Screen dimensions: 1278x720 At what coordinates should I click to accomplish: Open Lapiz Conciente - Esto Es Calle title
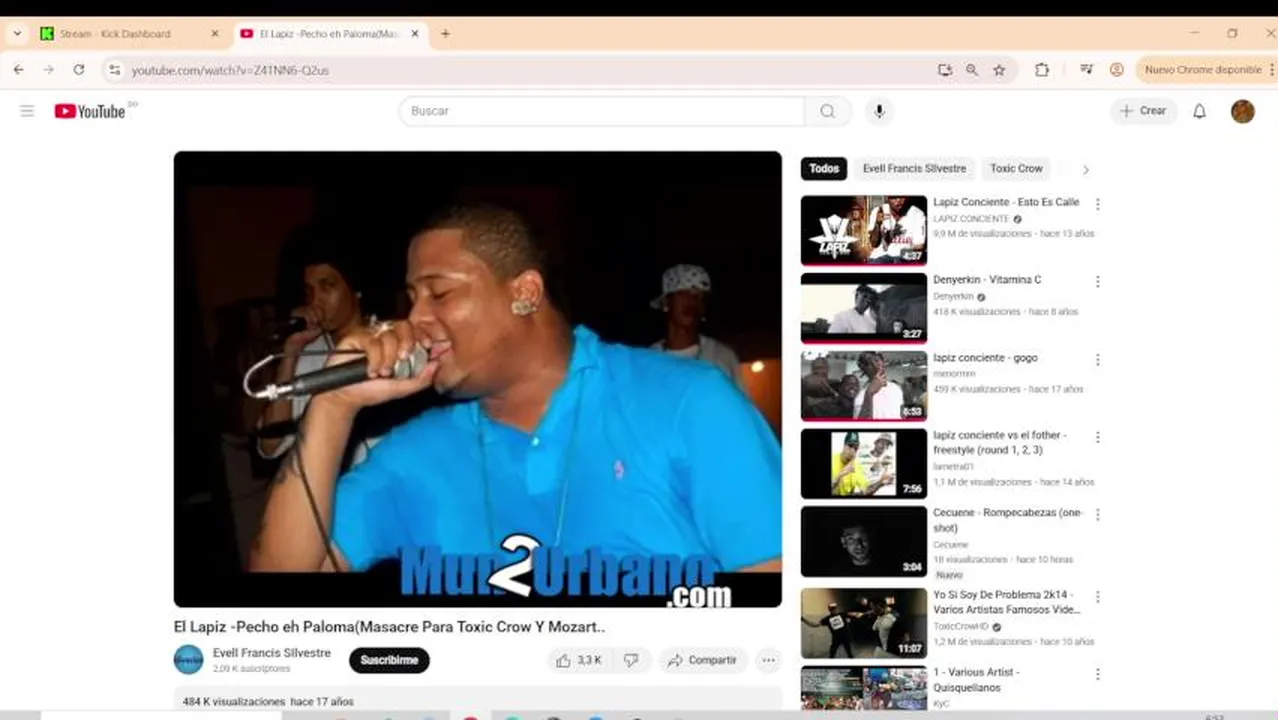tap(1006, 202)
